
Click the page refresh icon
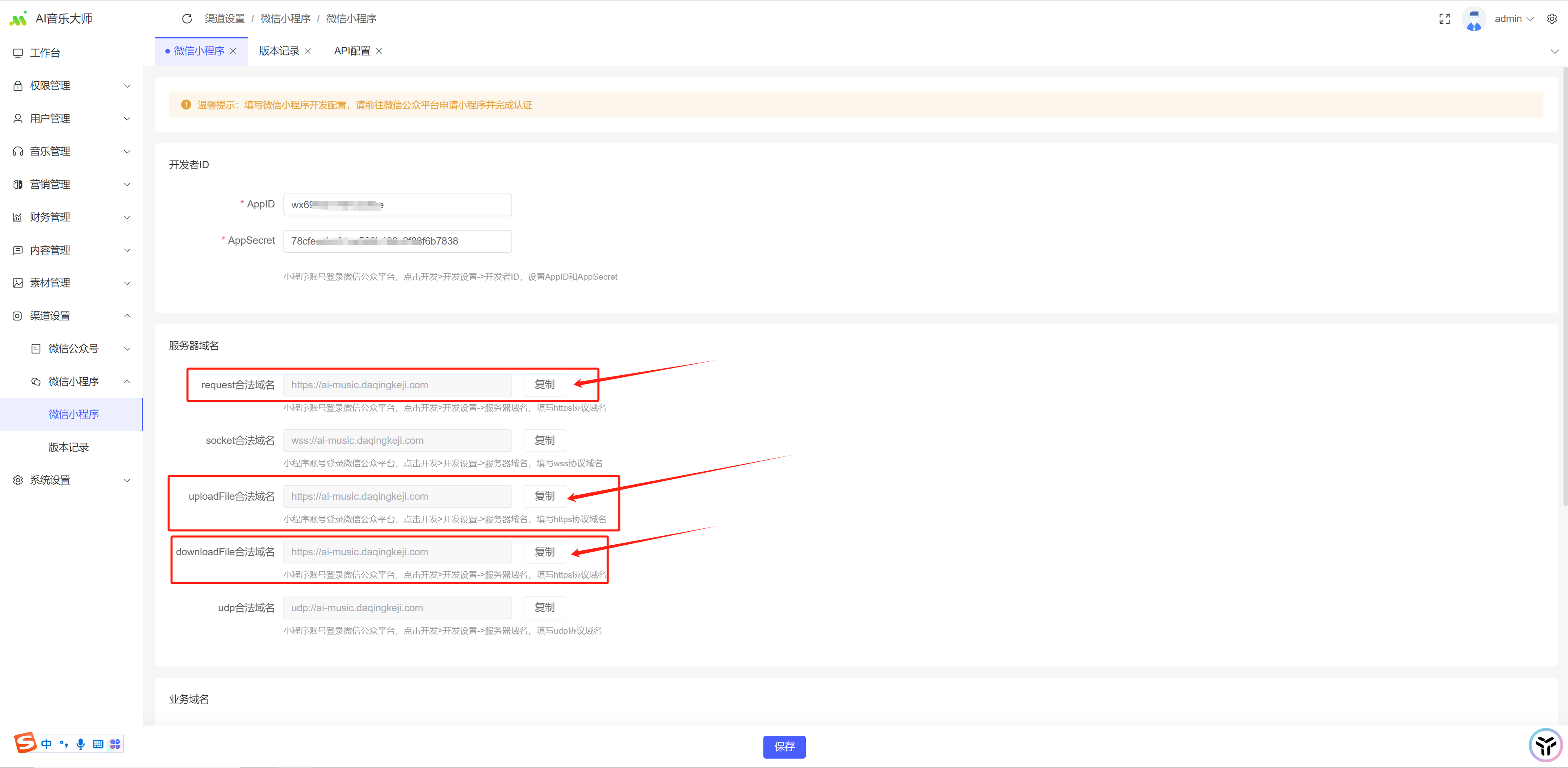pyautogui.click(x=187, y=19)
